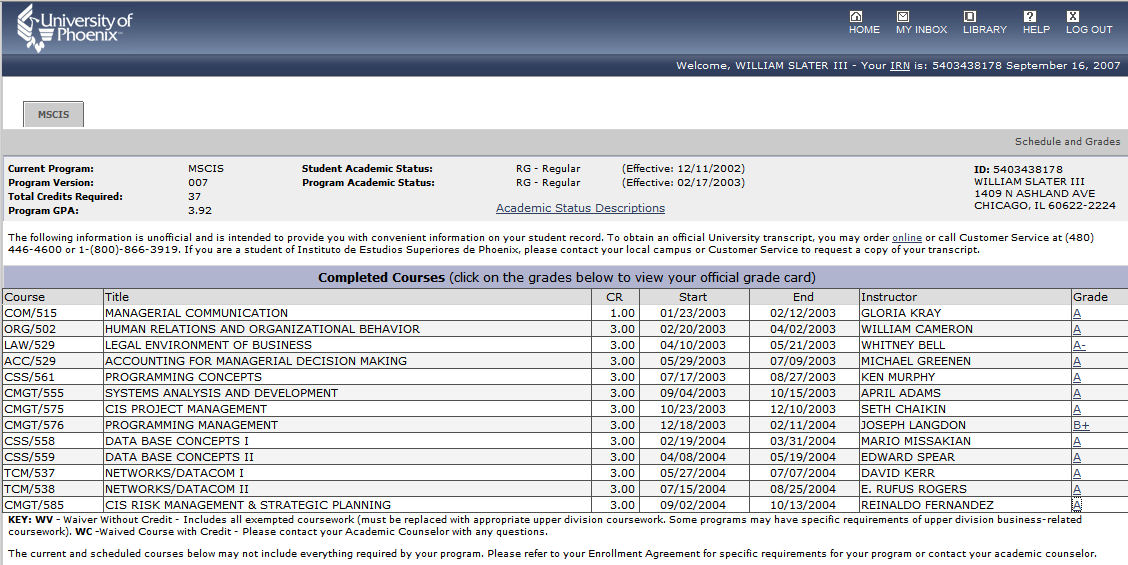View grade card for COM/515 Managerial Communication
This screenshot has height=565, width=1128.
[1077, 313]
